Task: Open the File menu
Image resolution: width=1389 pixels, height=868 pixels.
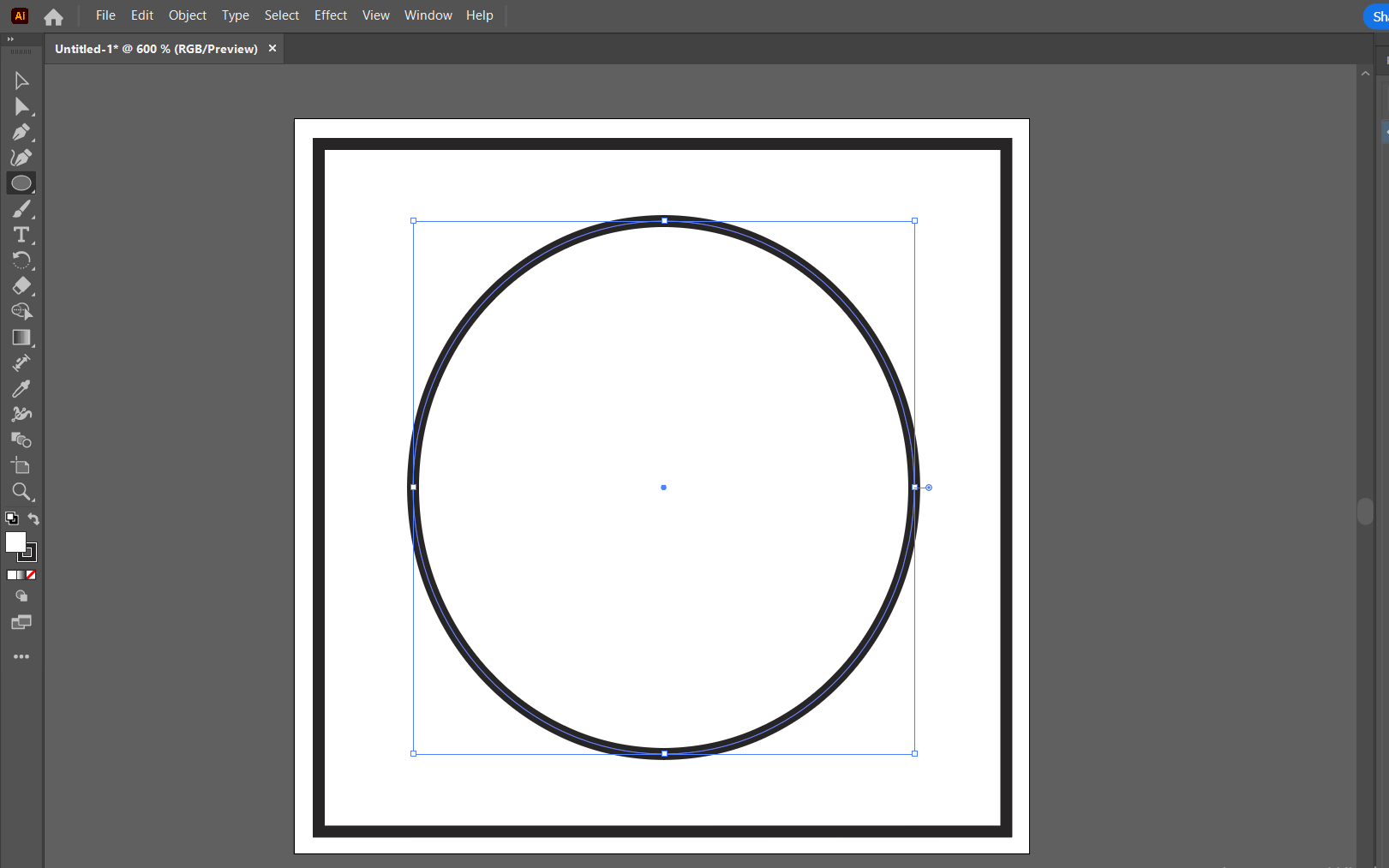Action: (105, 15)
